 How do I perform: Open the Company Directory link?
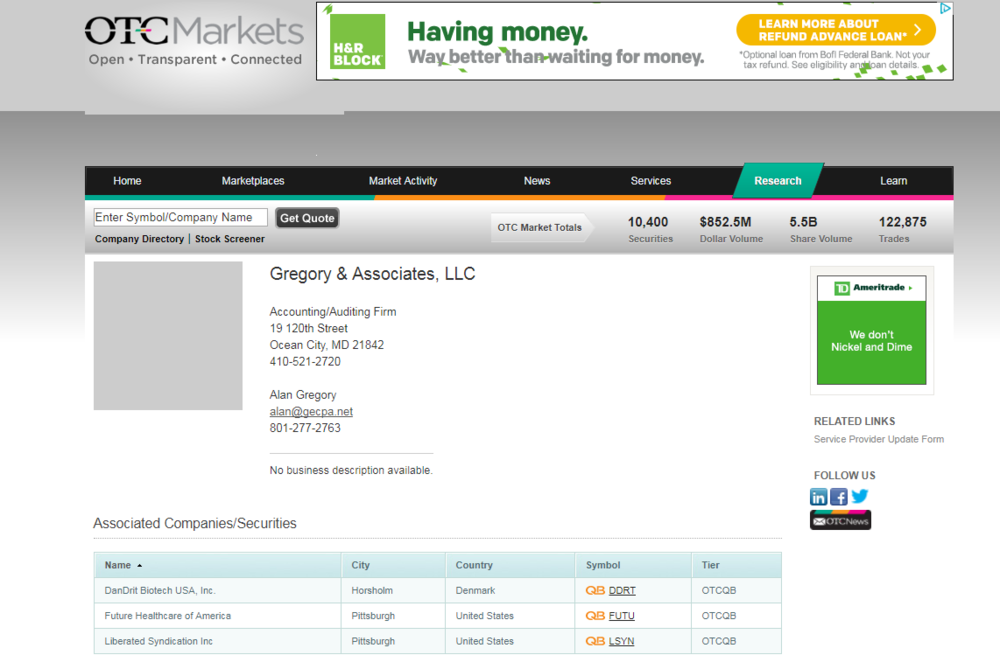tap(139, 239)
